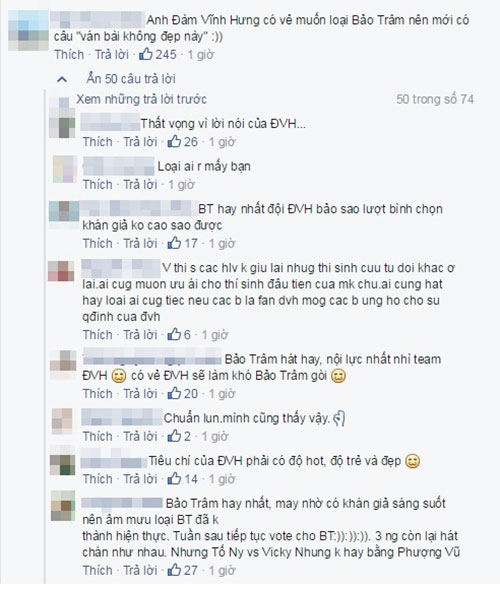Click 'Trả lời' under the top comment

[x=112, y=54]
